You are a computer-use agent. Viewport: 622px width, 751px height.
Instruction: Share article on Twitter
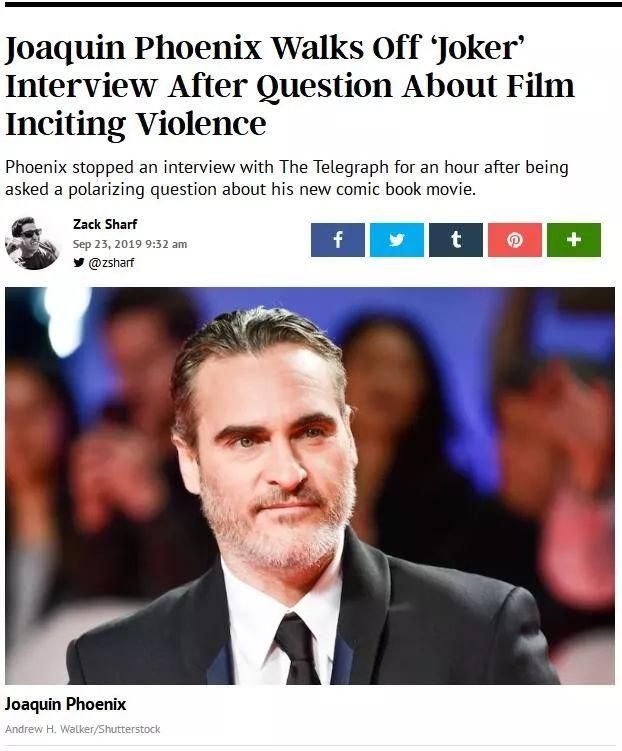396,239
